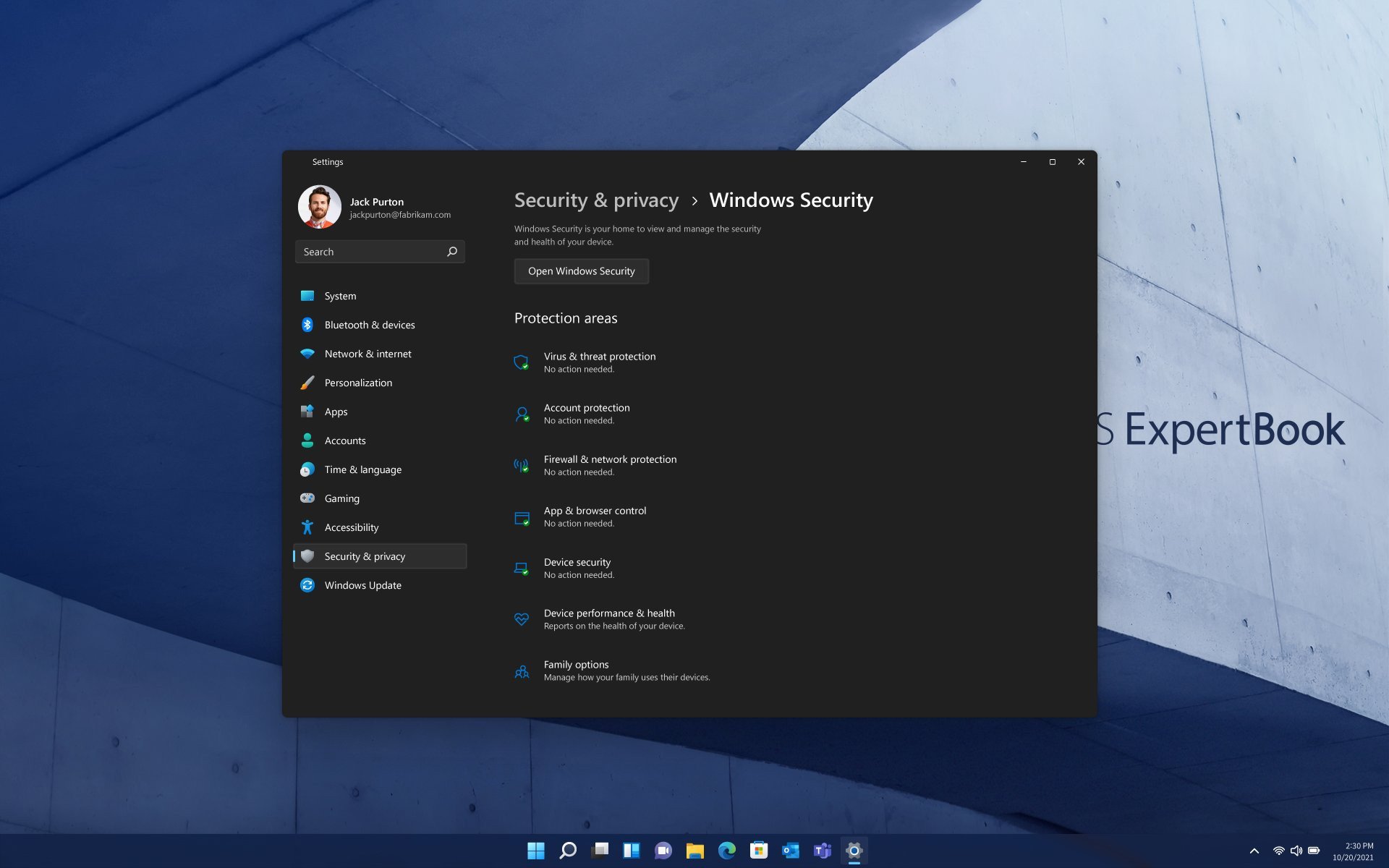Open Time & language settings
Screen dimensions: 1389x868
click(x=362, y=469)
